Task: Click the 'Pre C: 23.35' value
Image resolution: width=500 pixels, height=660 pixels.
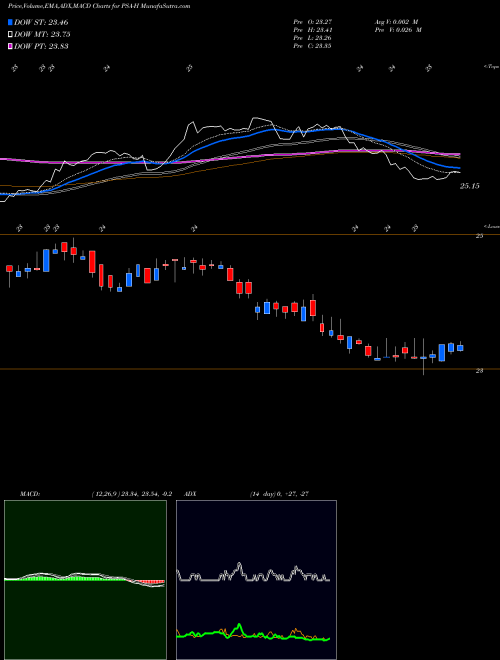Action: 313,46
